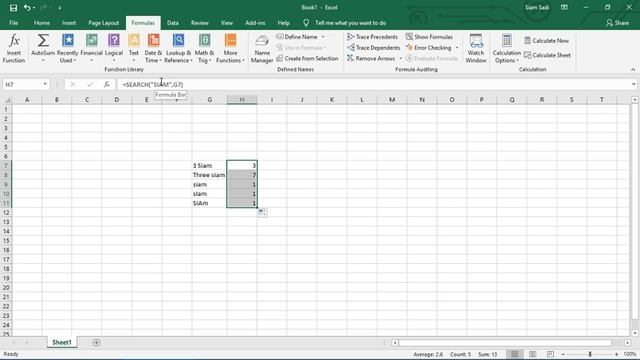This screenshot has height=360, width=640.
Task: Open the File tab
Action: pos(13,23)
